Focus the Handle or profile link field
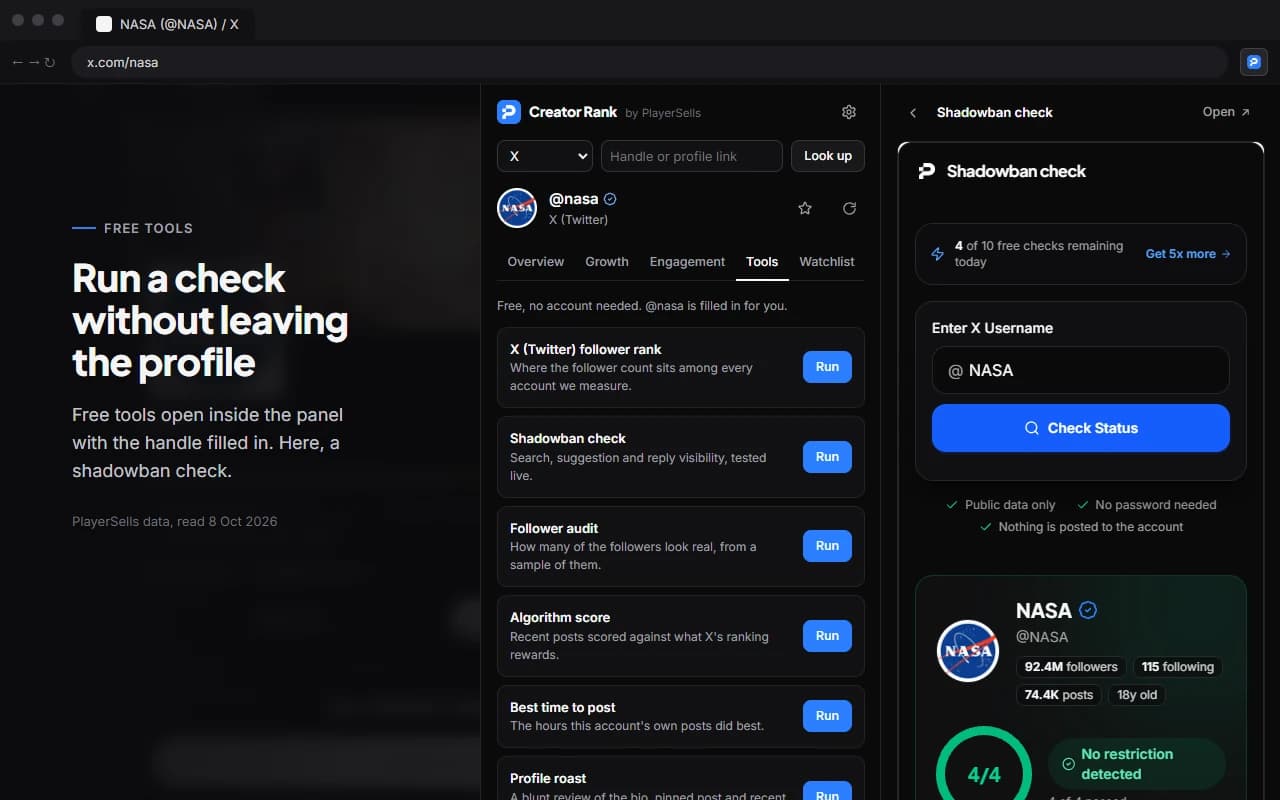Image resolution: width=1280 pixels, height=800 pixels. [x=691, y=156]
